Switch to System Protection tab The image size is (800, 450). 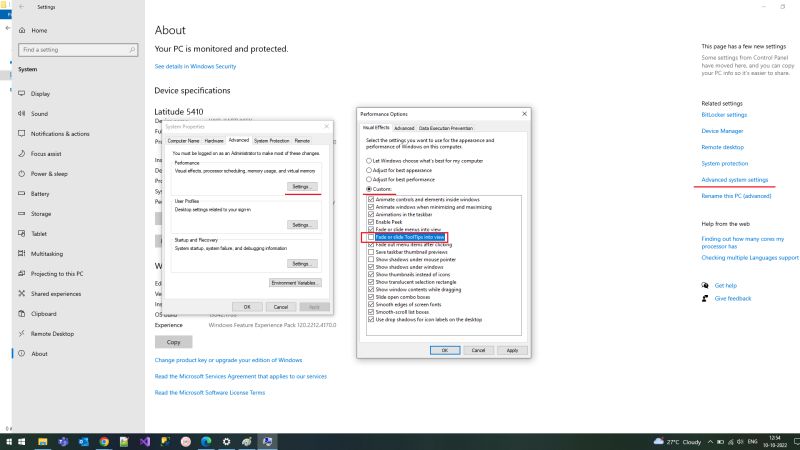[x=271, y=141]
